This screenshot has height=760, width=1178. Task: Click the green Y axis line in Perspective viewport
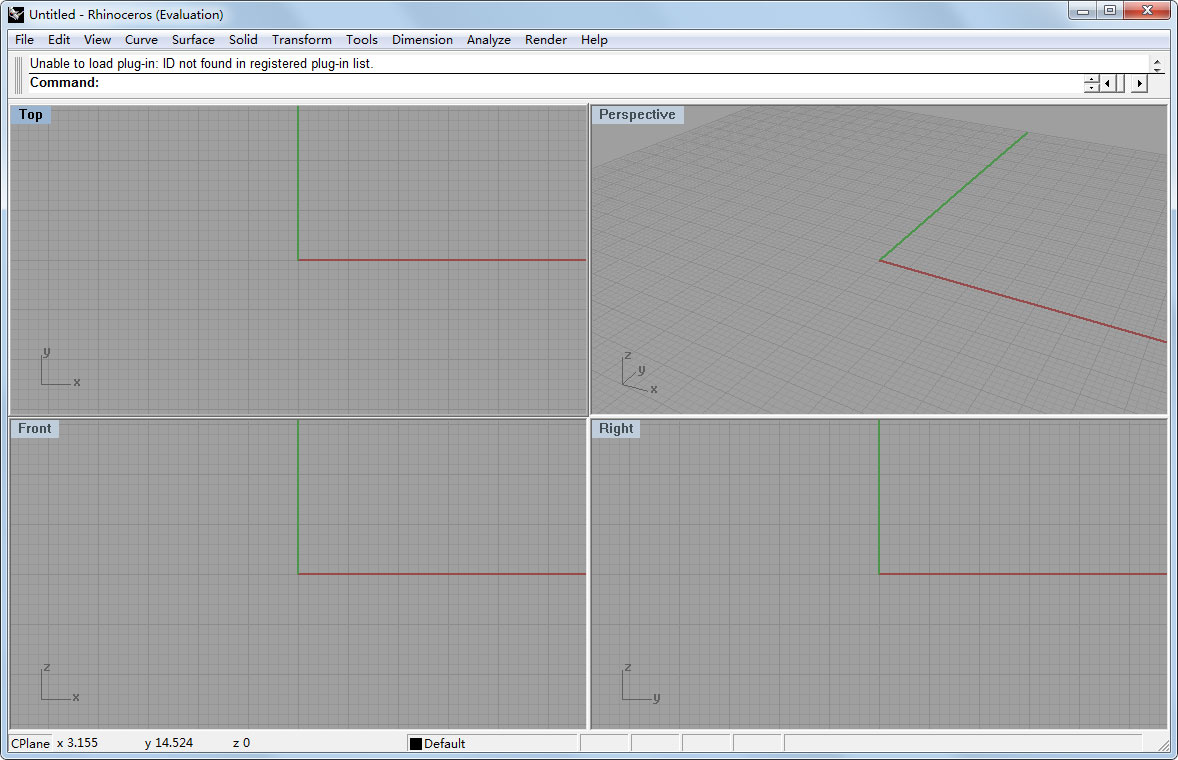click(x=953, y=197)
